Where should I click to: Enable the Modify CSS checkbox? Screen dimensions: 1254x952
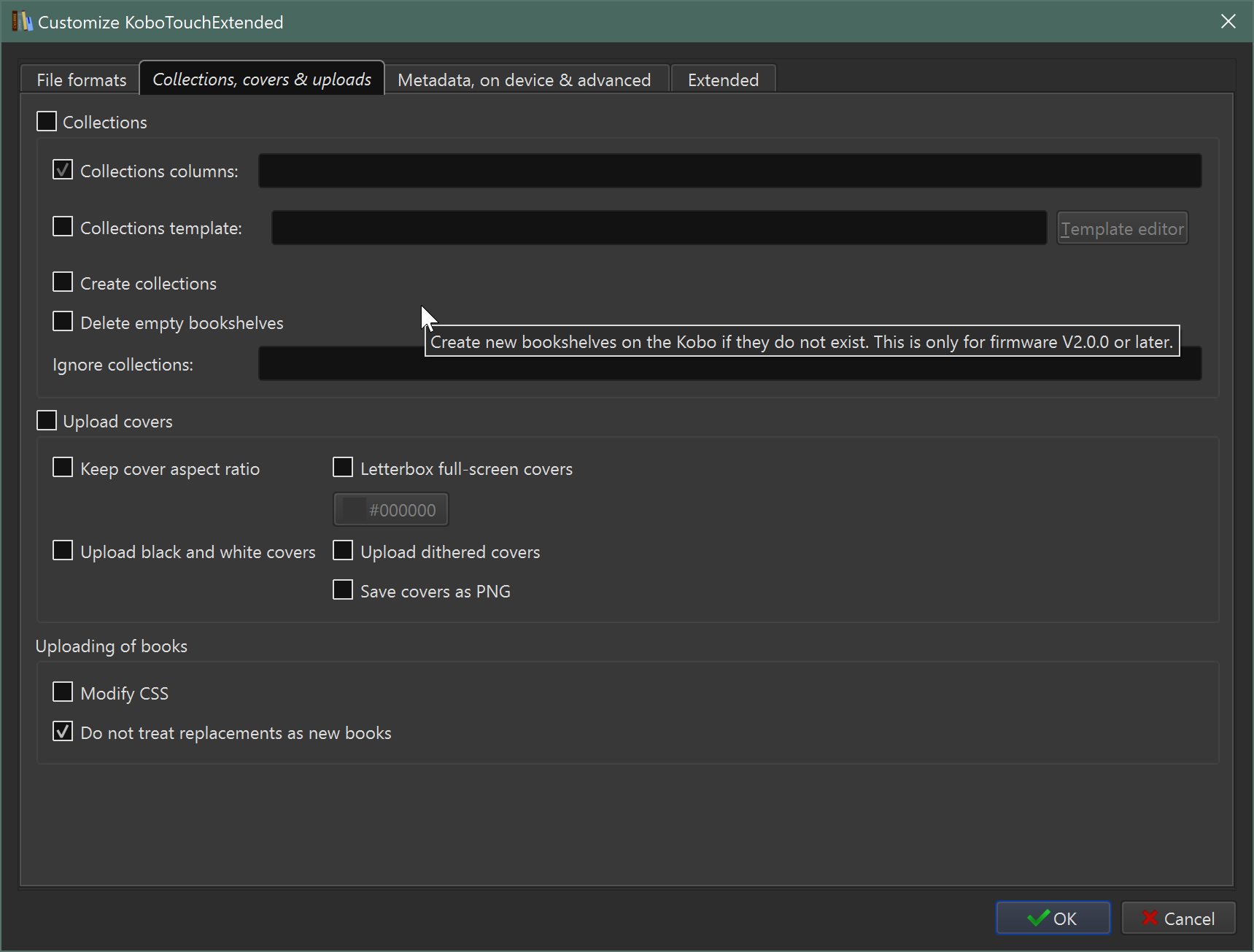click(63, 692)
